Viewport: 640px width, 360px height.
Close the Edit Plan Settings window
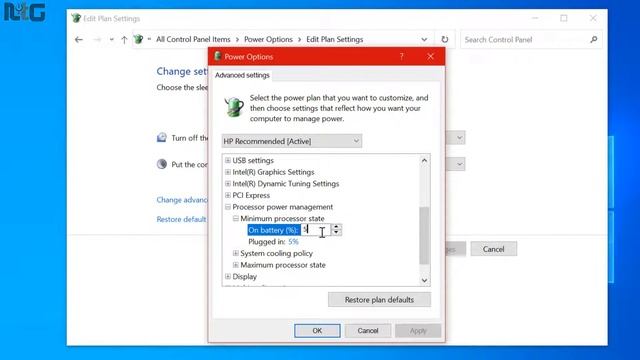[593, 18]
